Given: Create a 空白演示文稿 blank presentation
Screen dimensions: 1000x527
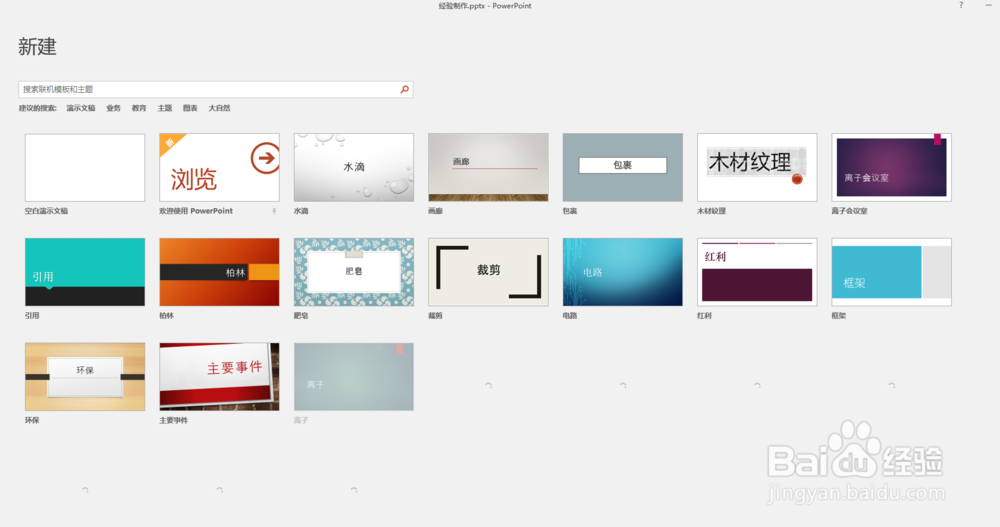Looking at the screenshot, I should (x=85, y=167).
